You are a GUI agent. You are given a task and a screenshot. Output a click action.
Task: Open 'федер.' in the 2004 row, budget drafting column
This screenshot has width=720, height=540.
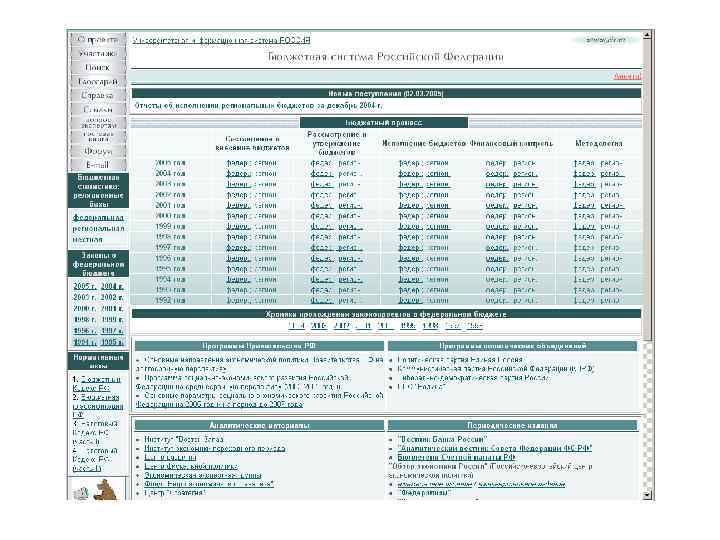(x=238, y=174)
